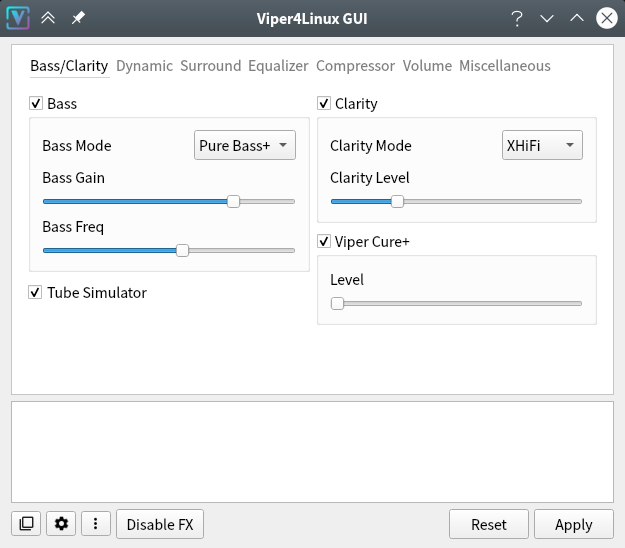Open the three-dot more options menu
The image size is (625, 548).
96,524
